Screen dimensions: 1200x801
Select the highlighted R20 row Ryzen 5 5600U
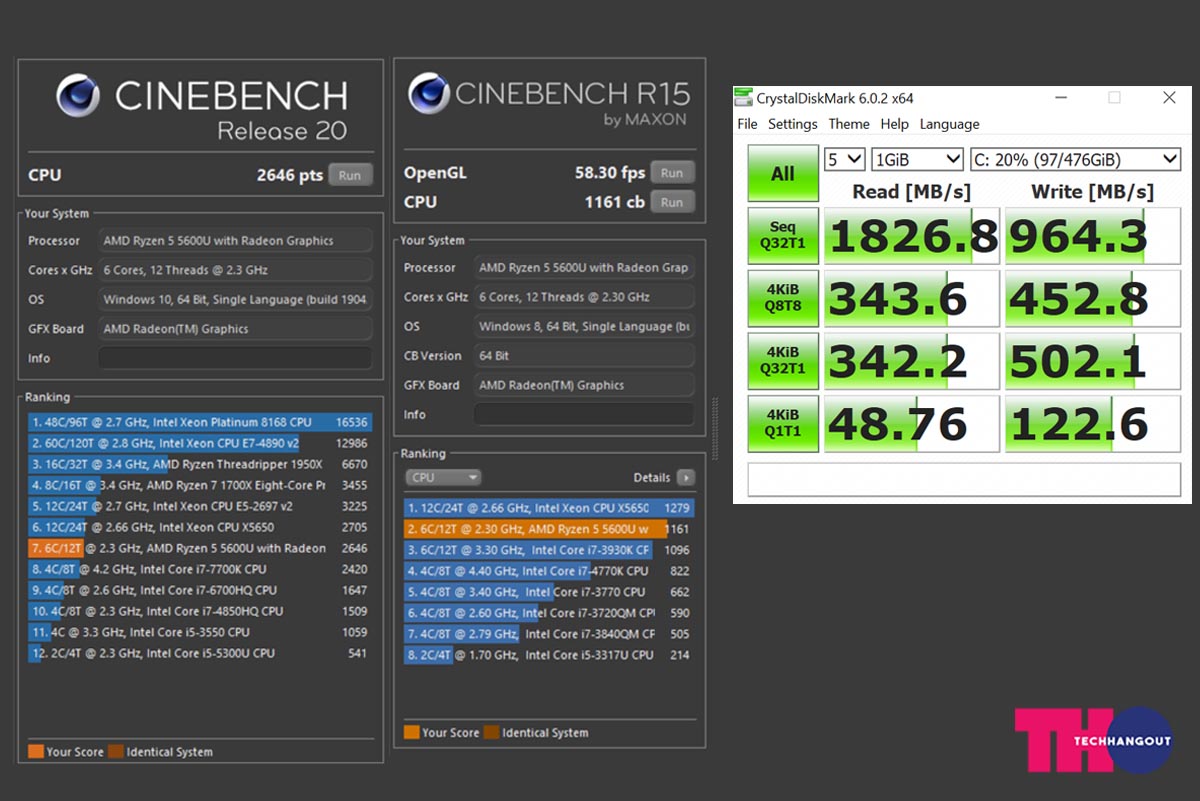200,548
